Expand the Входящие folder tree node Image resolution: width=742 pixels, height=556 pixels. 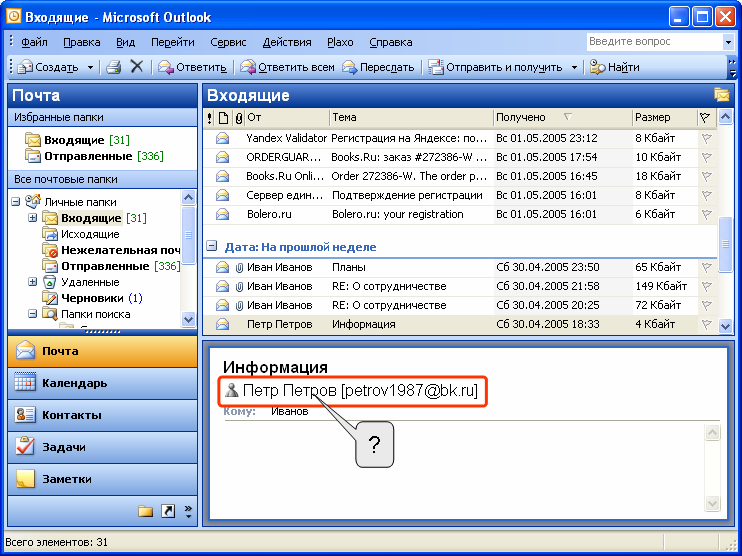pyautogui.click(x=32, y=218)
